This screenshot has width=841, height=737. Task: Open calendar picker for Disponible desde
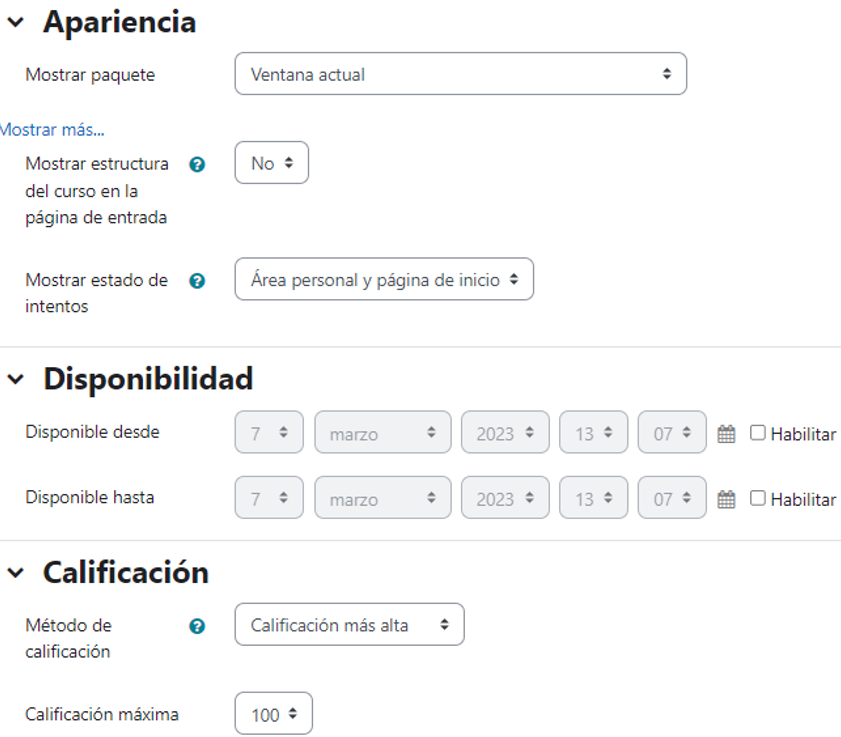[x=725, y=433]
